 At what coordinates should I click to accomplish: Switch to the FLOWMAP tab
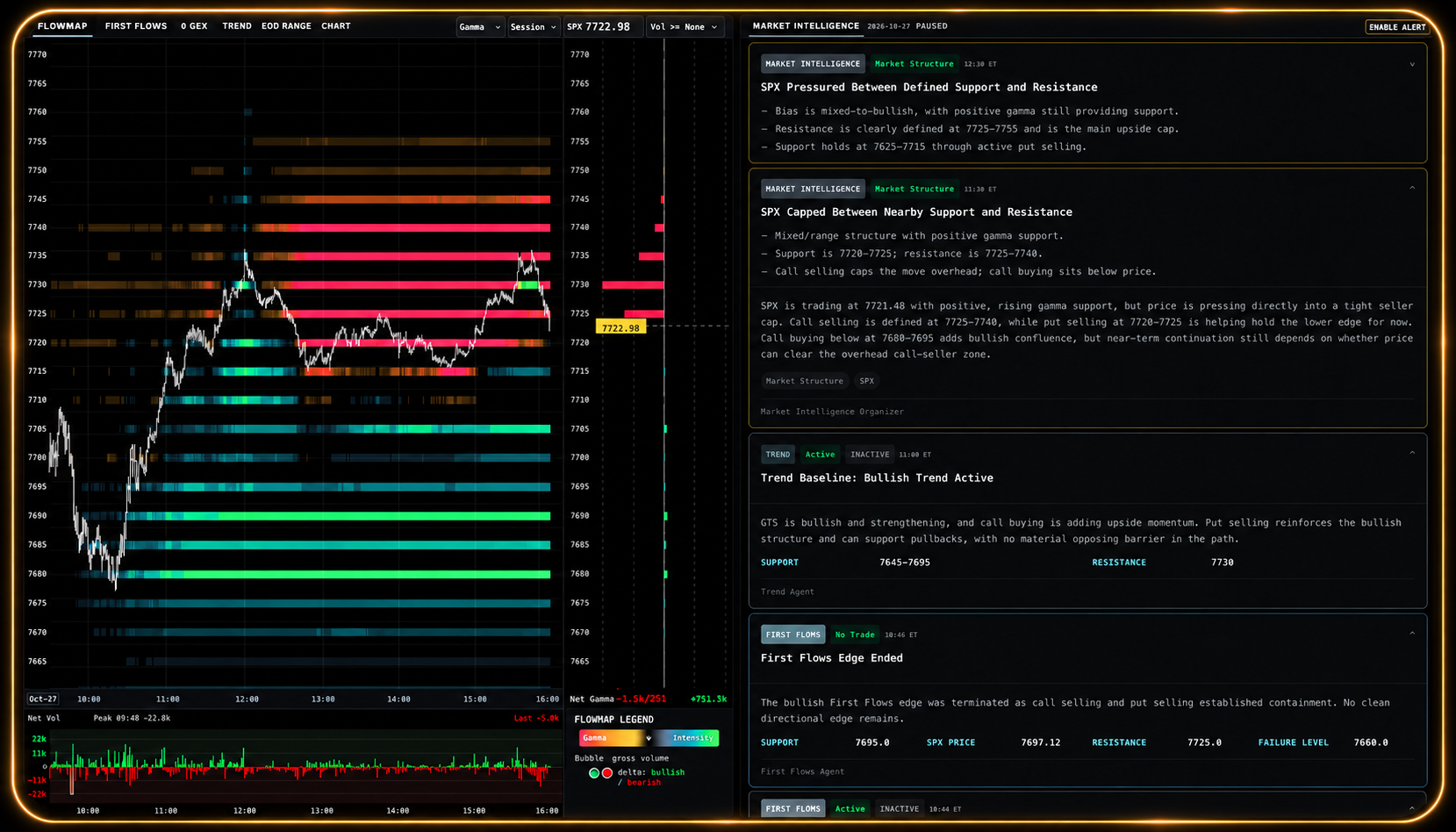point(62,26)
